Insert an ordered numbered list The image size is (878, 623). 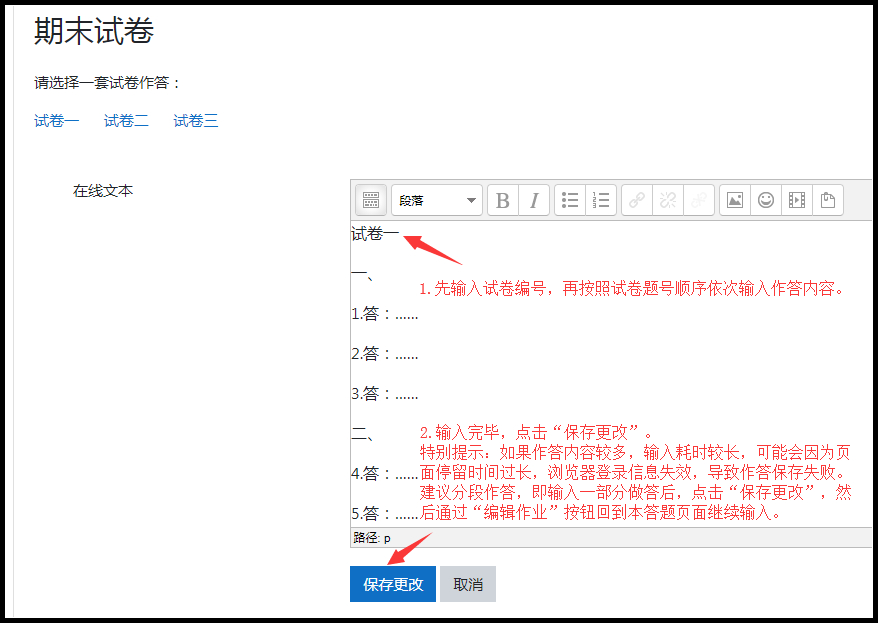pos(601,200)
